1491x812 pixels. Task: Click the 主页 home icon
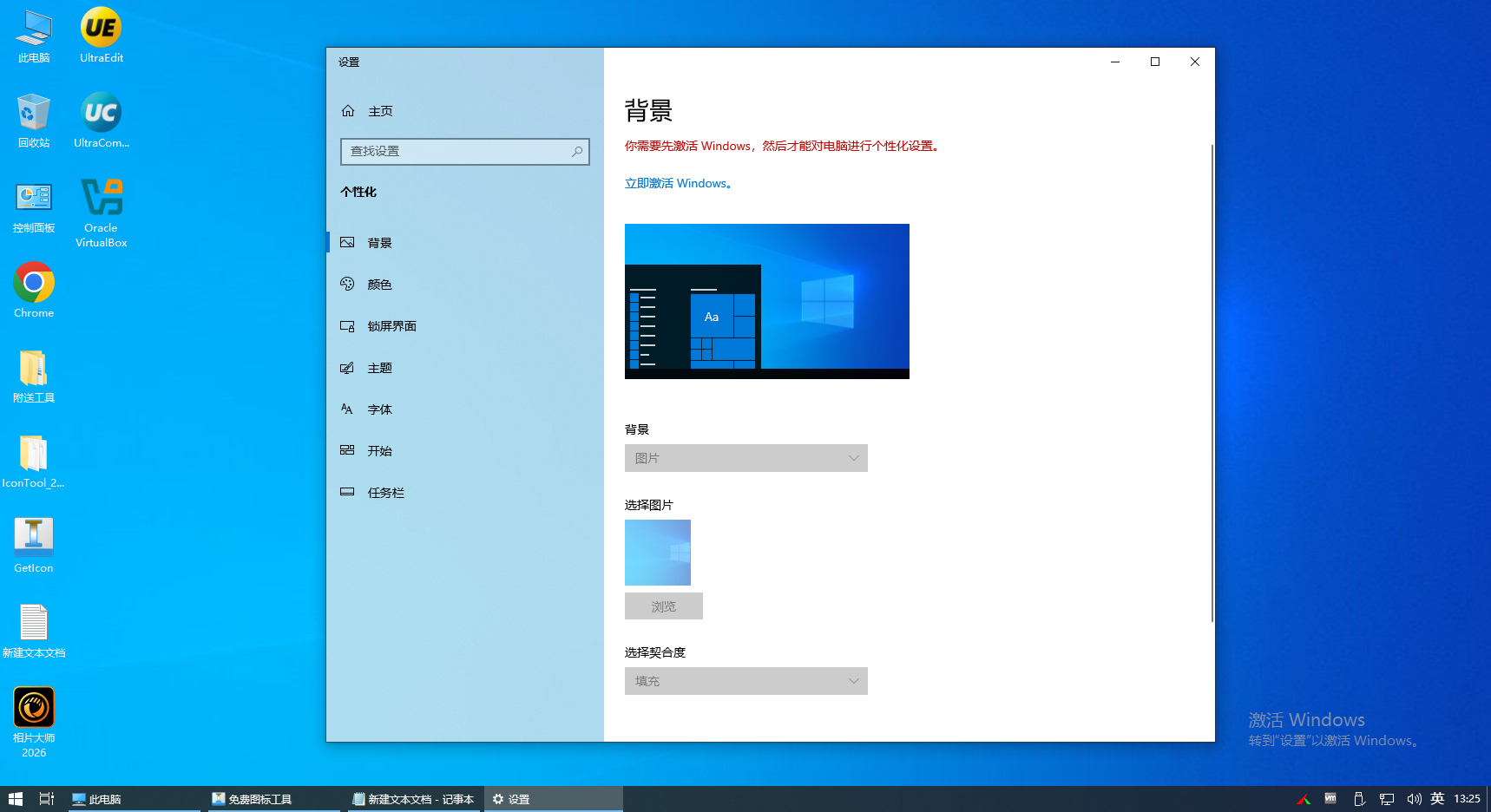click(348, 111)
